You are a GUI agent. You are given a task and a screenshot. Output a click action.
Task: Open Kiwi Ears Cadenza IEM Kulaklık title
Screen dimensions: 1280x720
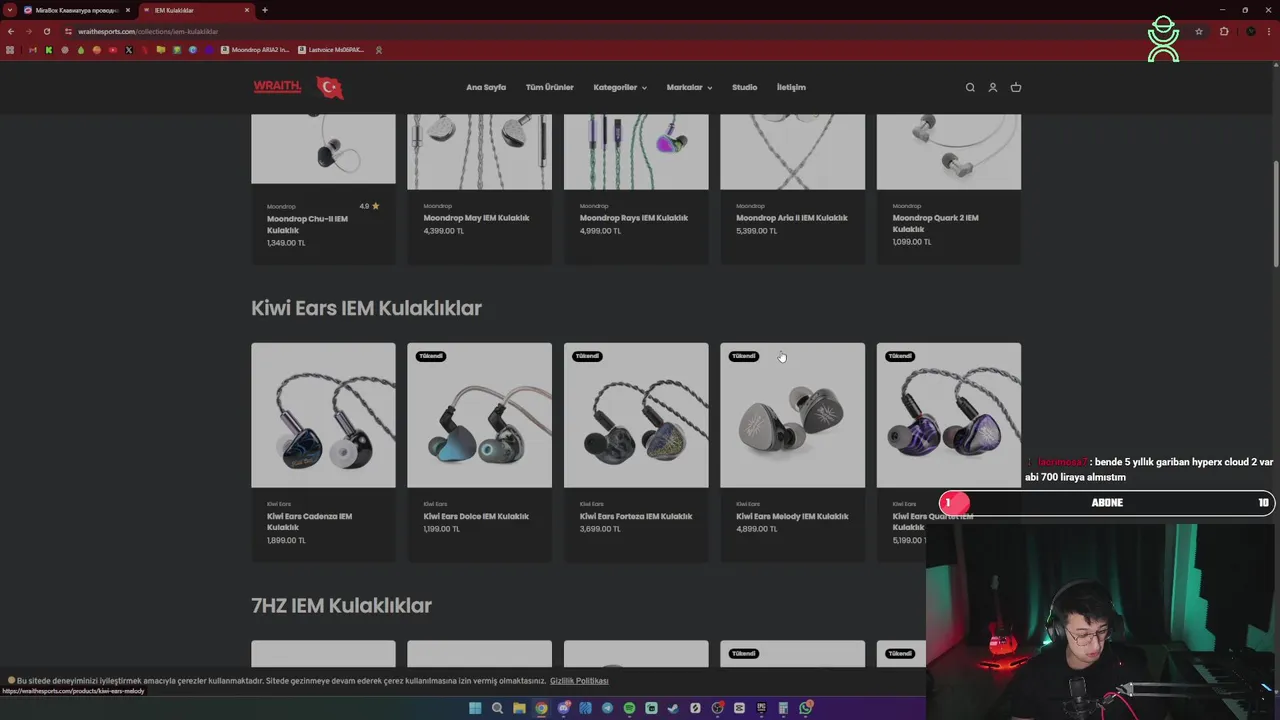[309, 522]
